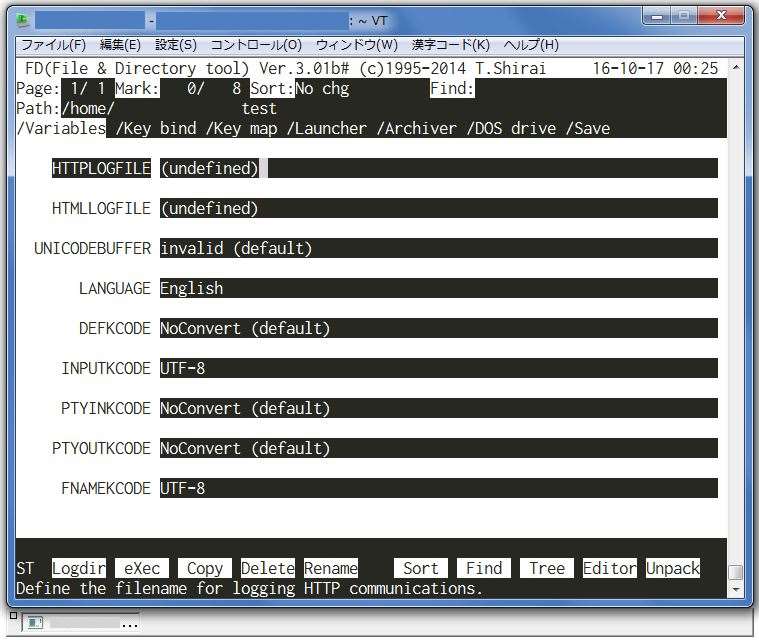Viewport: 759px width, 640px height.
Task: Click the Find function key label
Action: click(484, 568)
